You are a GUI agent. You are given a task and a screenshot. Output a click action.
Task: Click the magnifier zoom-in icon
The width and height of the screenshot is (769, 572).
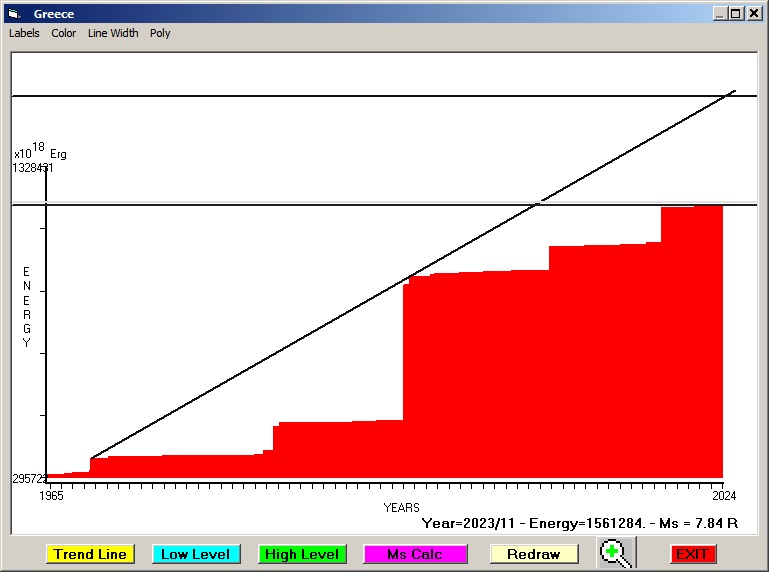[x=616, y=553]
